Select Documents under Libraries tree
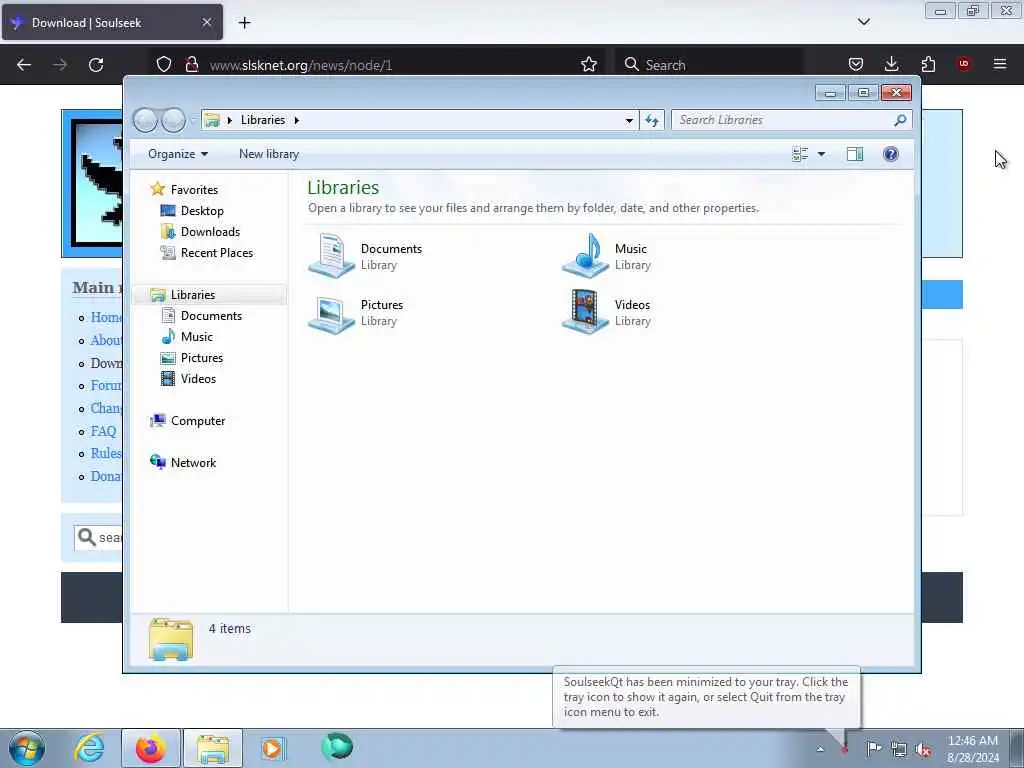This screenshot has height=768, width=1024. point(211,316)
